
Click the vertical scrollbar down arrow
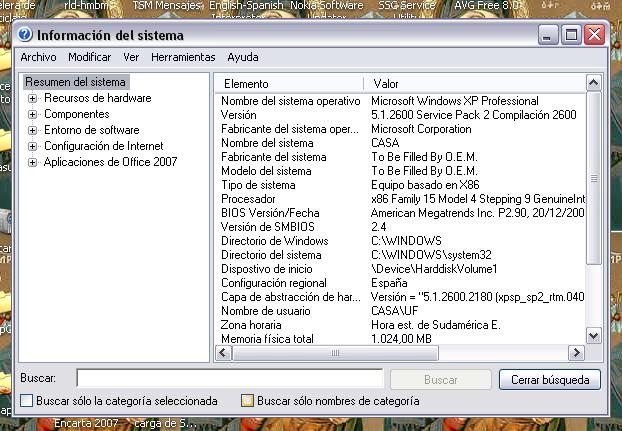[x=593, y=336]
